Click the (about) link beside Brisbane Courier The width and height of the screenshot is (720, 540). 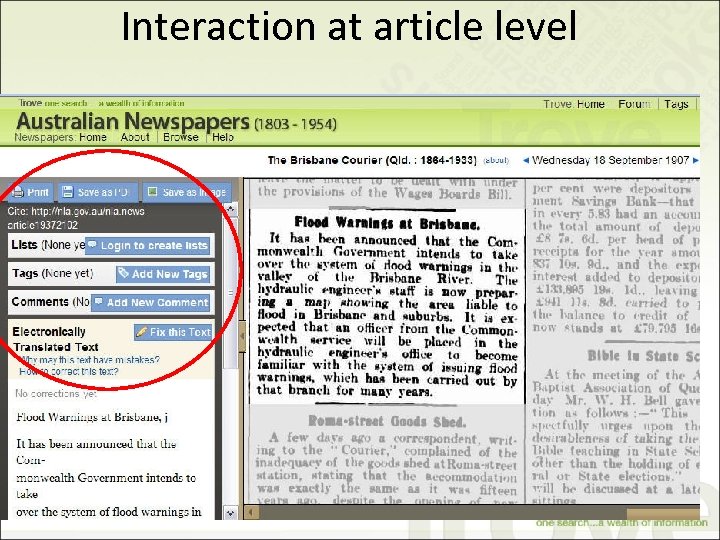point(496,160)
